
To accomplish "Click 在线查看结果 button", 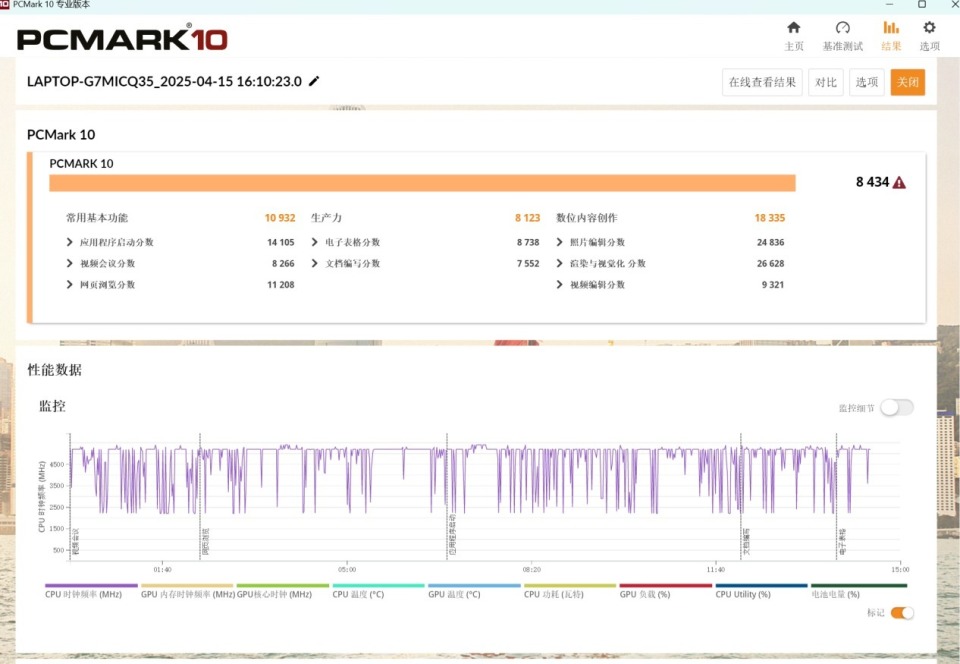I will (x=762, y=82).
